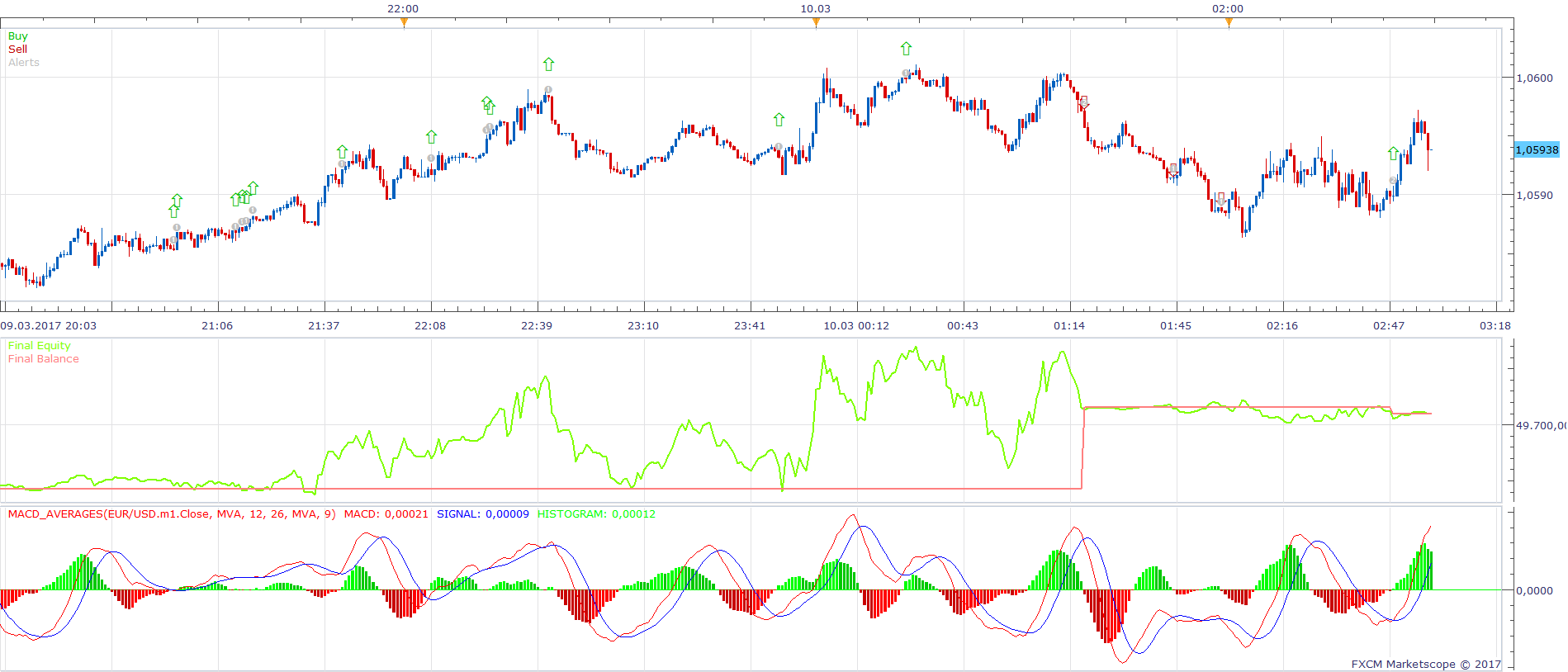Select the Final Equity series label
The width and height of the screenshot is (1568, 672).
[40, 345]
